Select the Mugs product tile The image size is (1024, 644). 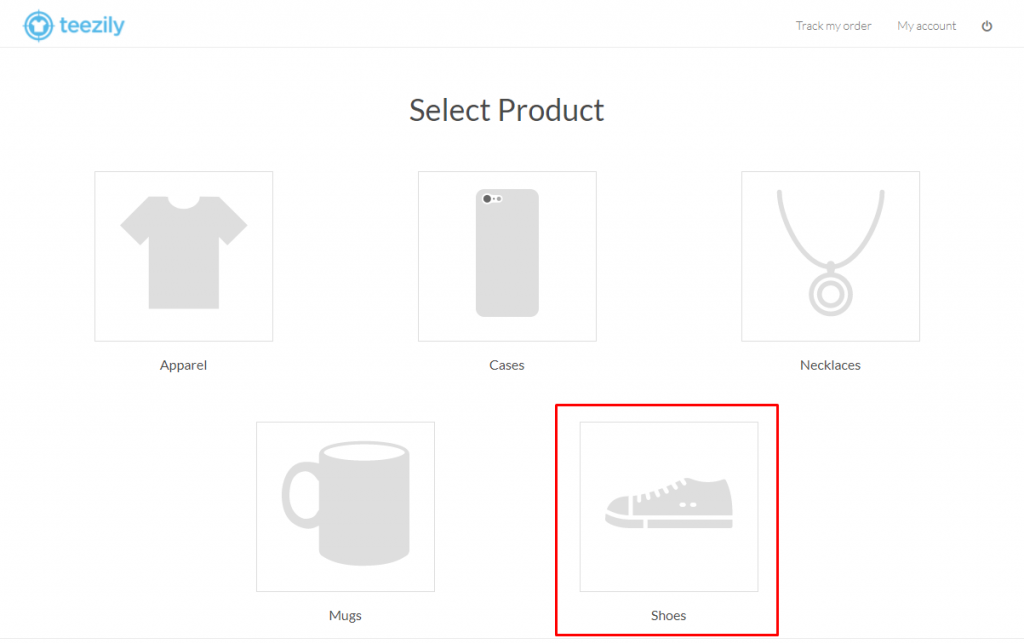coord(345,507)
